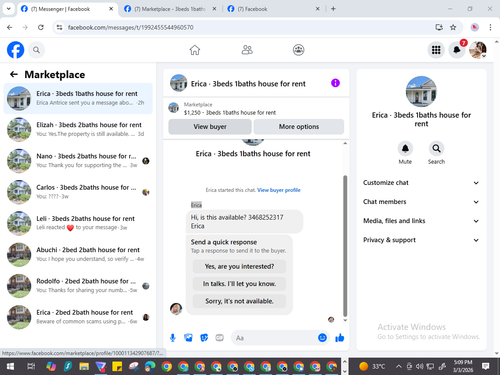This screenshot has height=375, width=500.
Task: Open a new browser tab
Action: tap(333, 9)
